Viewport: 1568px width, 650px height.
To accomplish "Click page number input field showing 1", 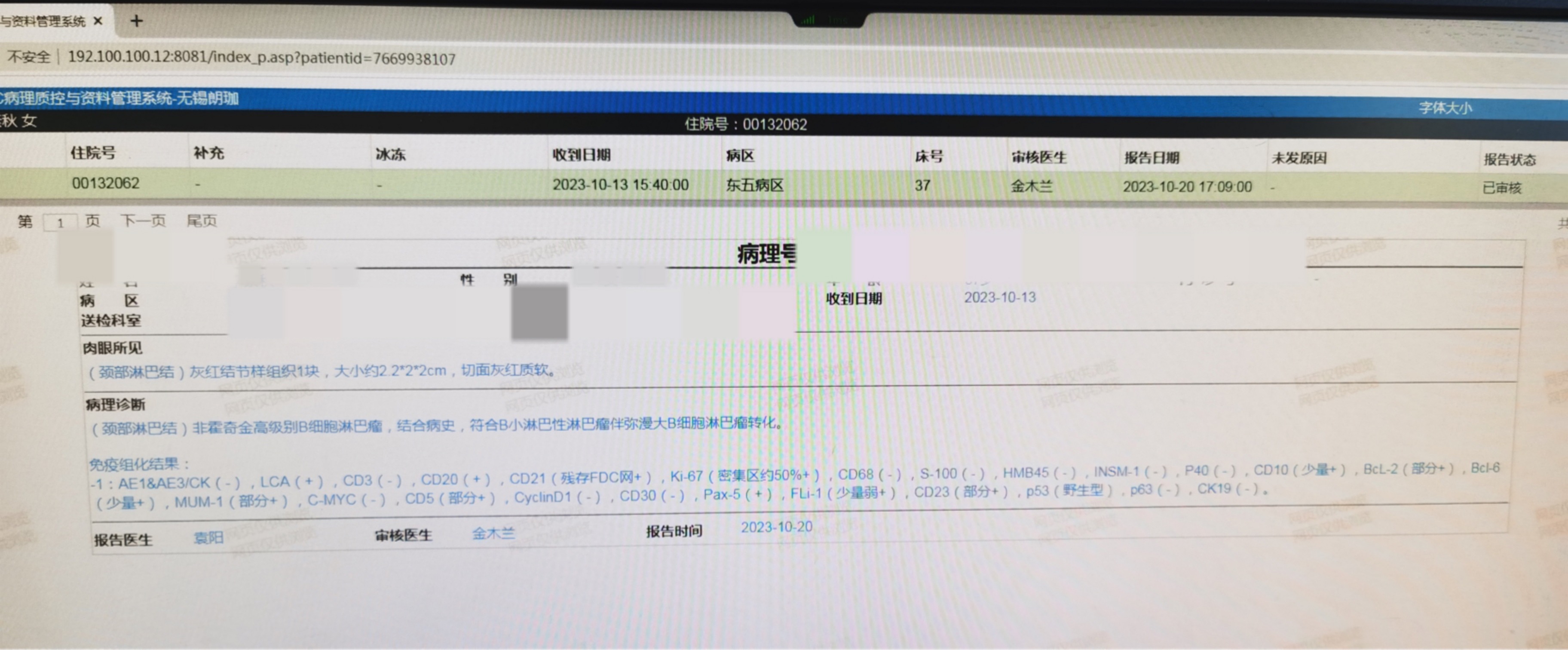I will (x=60, y=223).
